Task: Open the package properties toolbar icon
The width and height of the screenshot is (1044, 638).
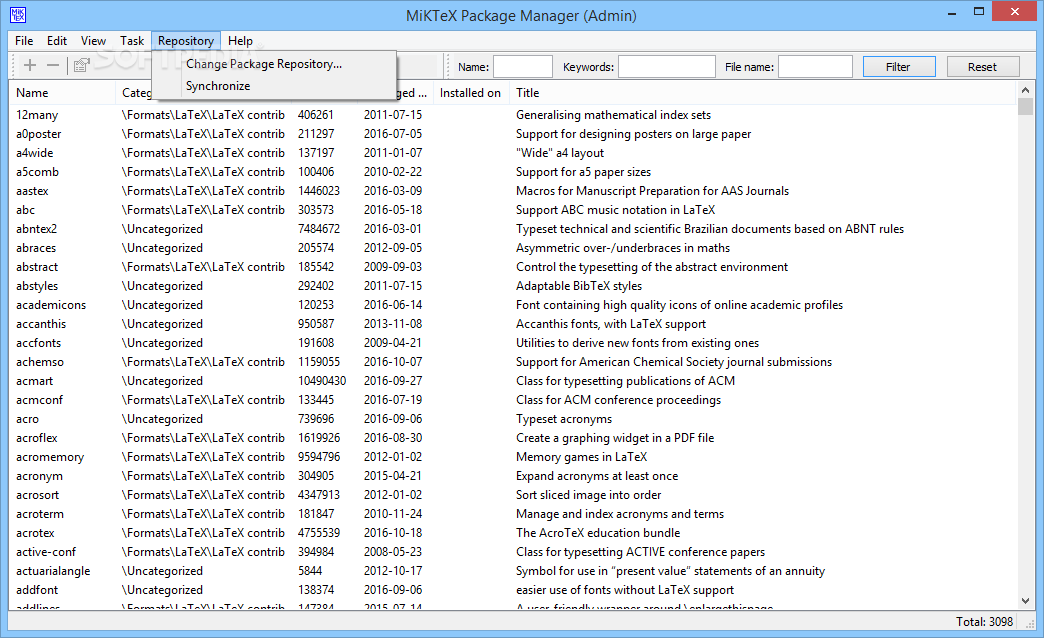Action: click(x=81, y=65)
